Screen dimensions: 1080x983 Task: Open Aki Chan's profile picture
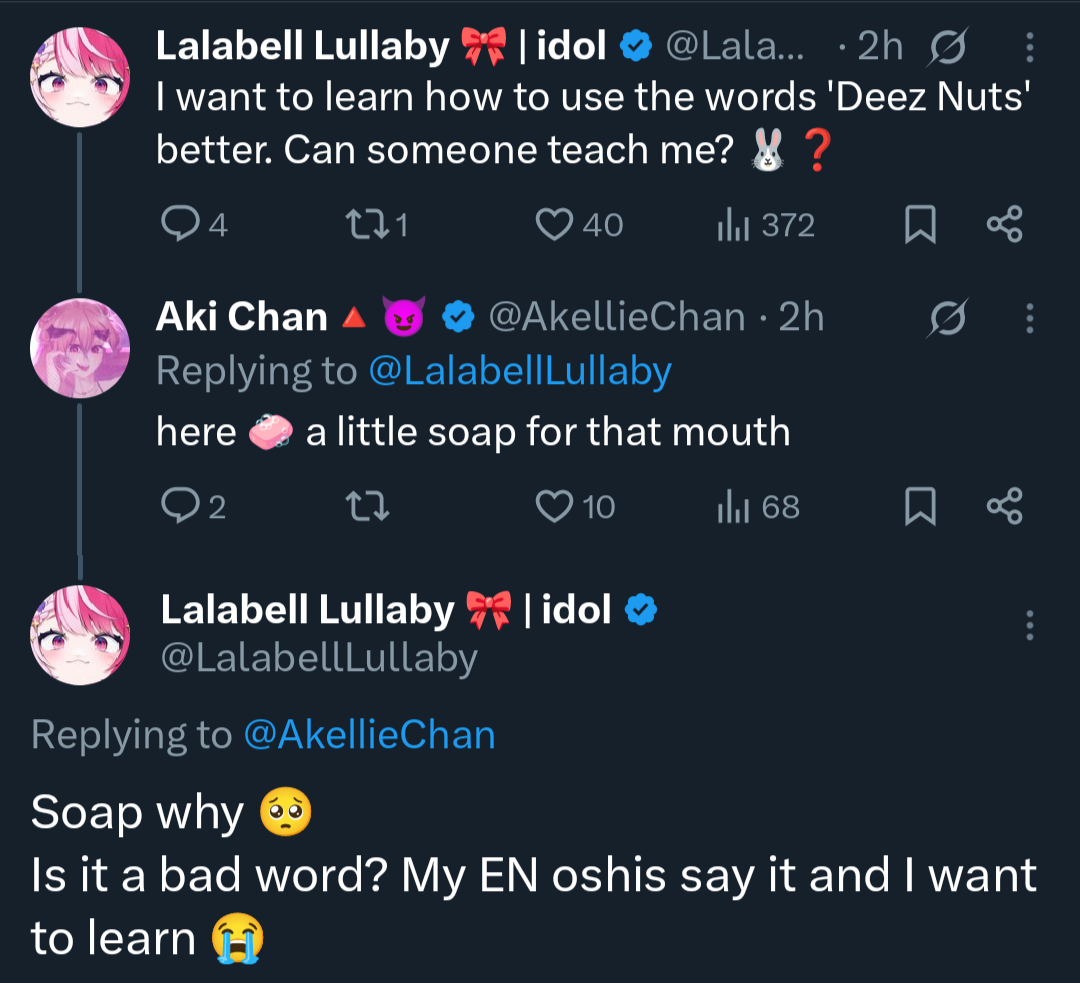coord(80,347)
